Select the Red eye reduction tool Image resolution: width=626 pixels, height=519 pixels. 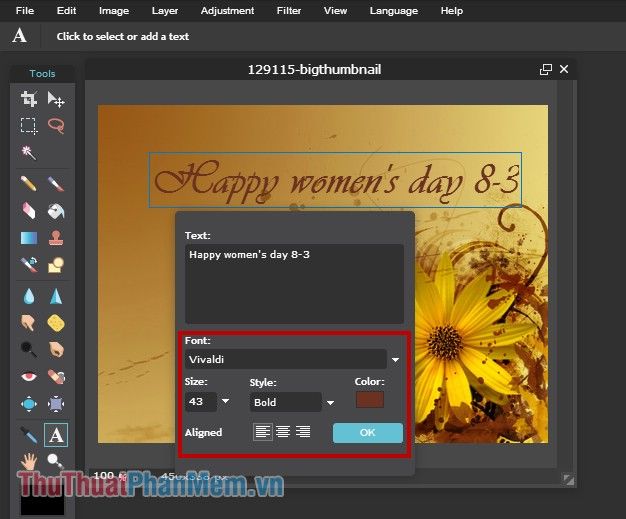point(29,376)
